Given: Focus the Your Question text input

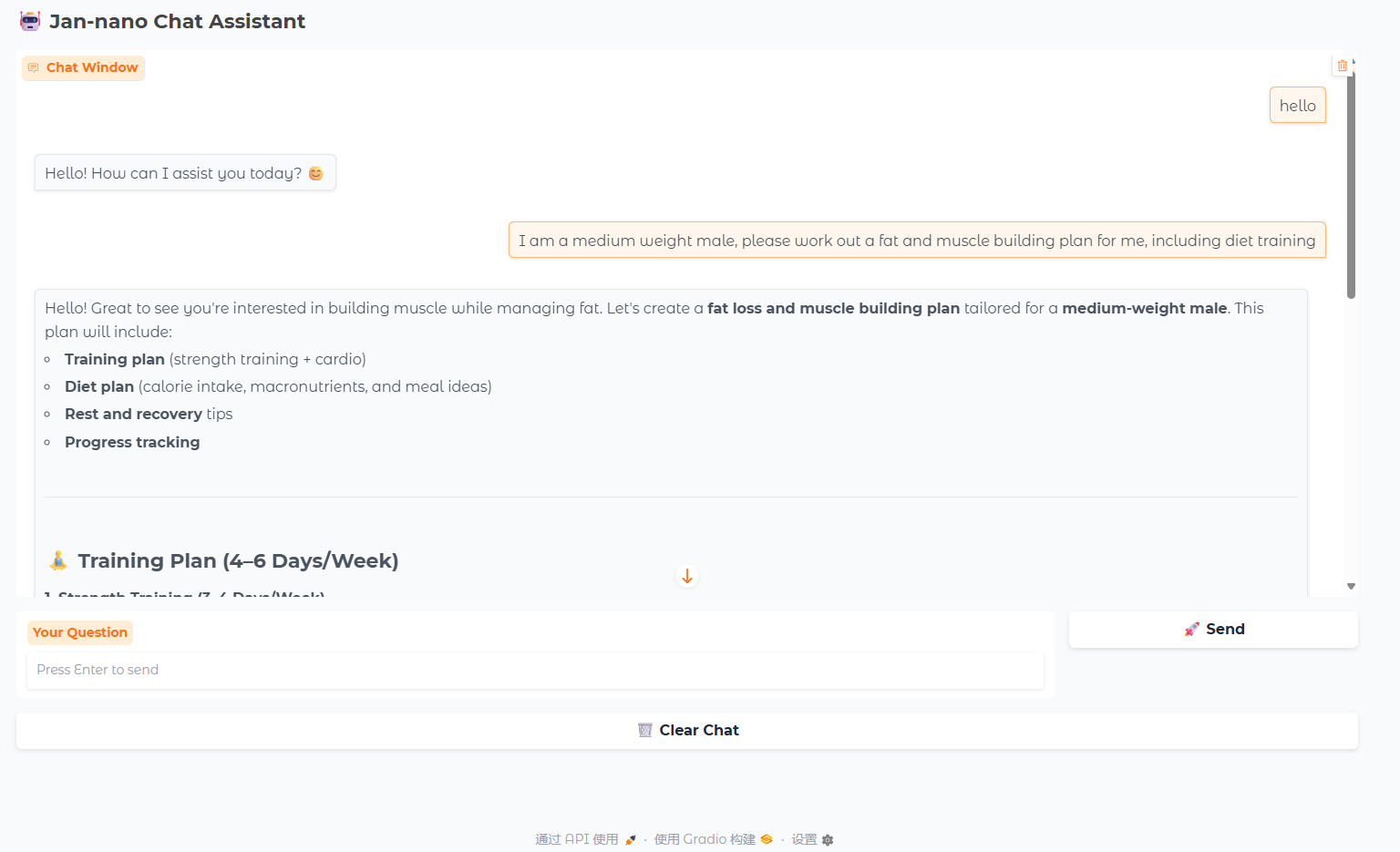Looking at the screenshot, I should (x=535, y=670).
